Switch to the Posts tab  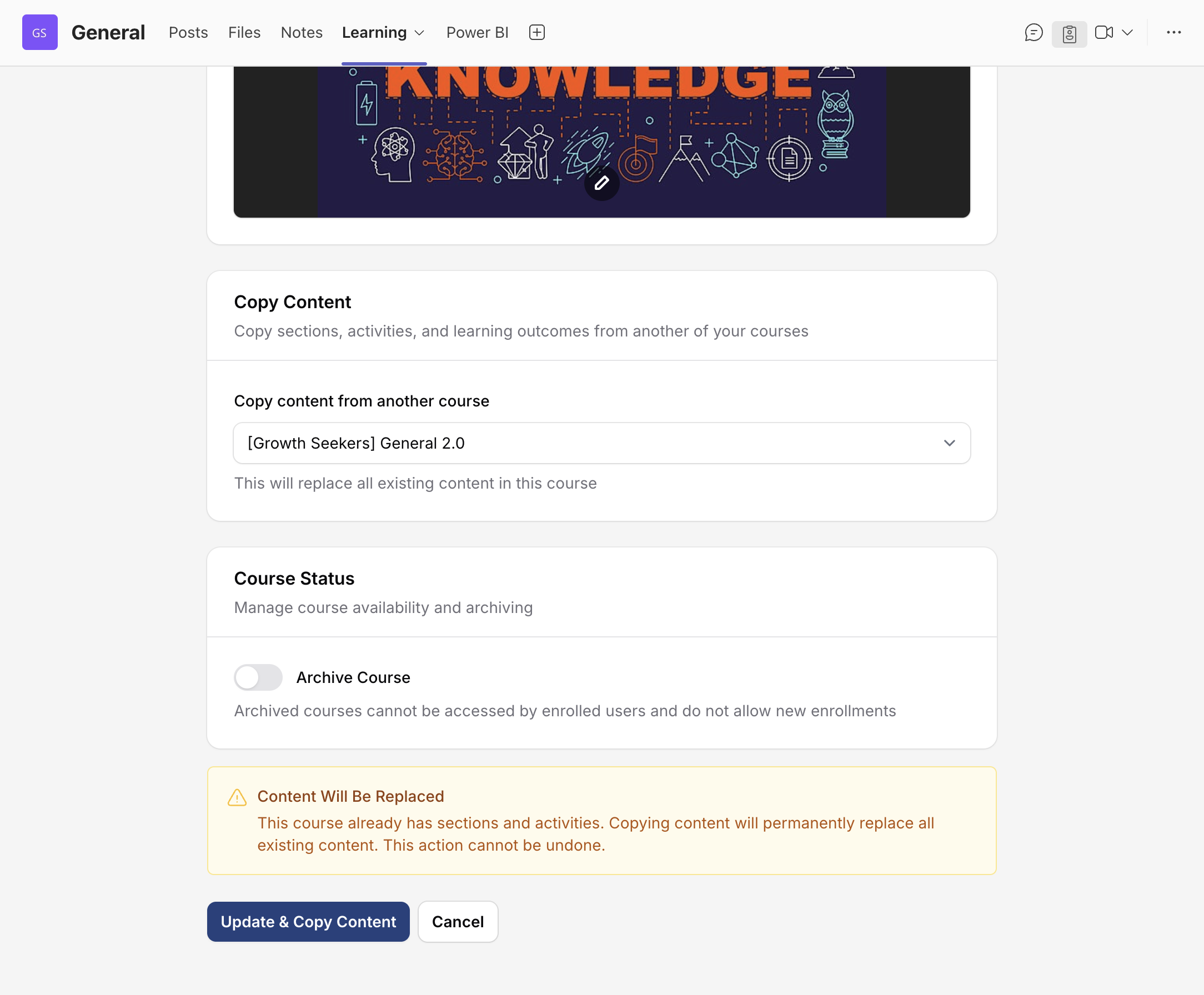coord(188,33)
